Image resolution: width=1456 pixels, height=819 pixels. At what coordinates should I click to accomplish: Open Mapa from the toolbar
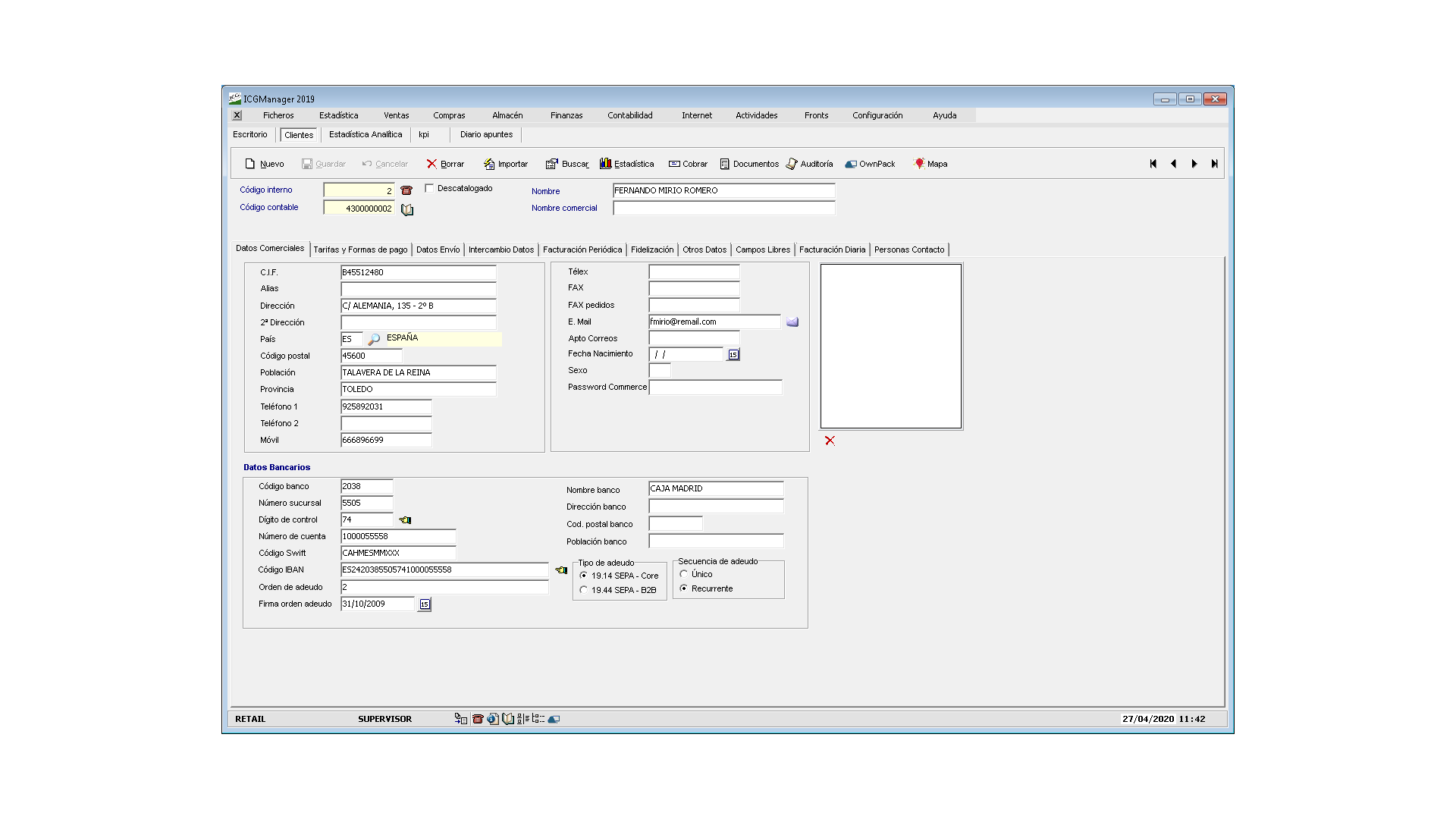point(930,164)
